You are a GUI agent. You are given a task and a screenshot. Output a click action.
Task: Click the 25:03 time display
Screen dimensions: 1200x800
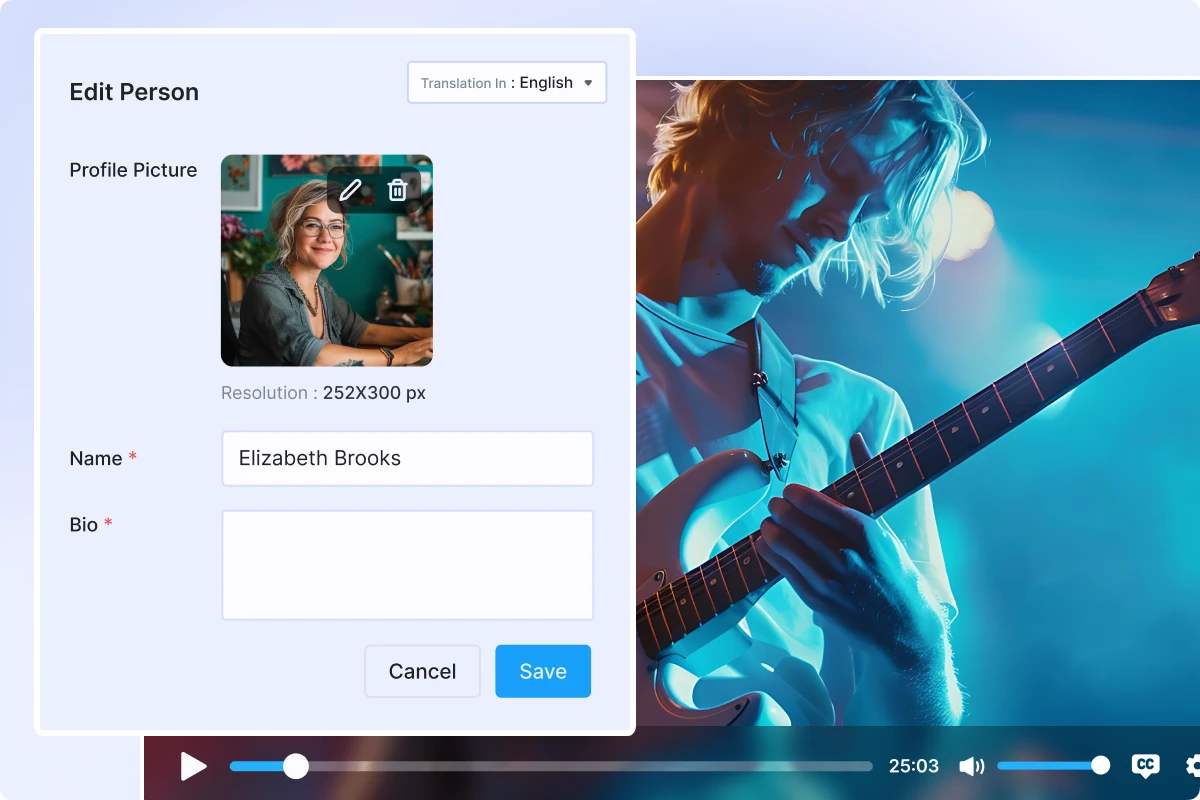click(914, 767)
